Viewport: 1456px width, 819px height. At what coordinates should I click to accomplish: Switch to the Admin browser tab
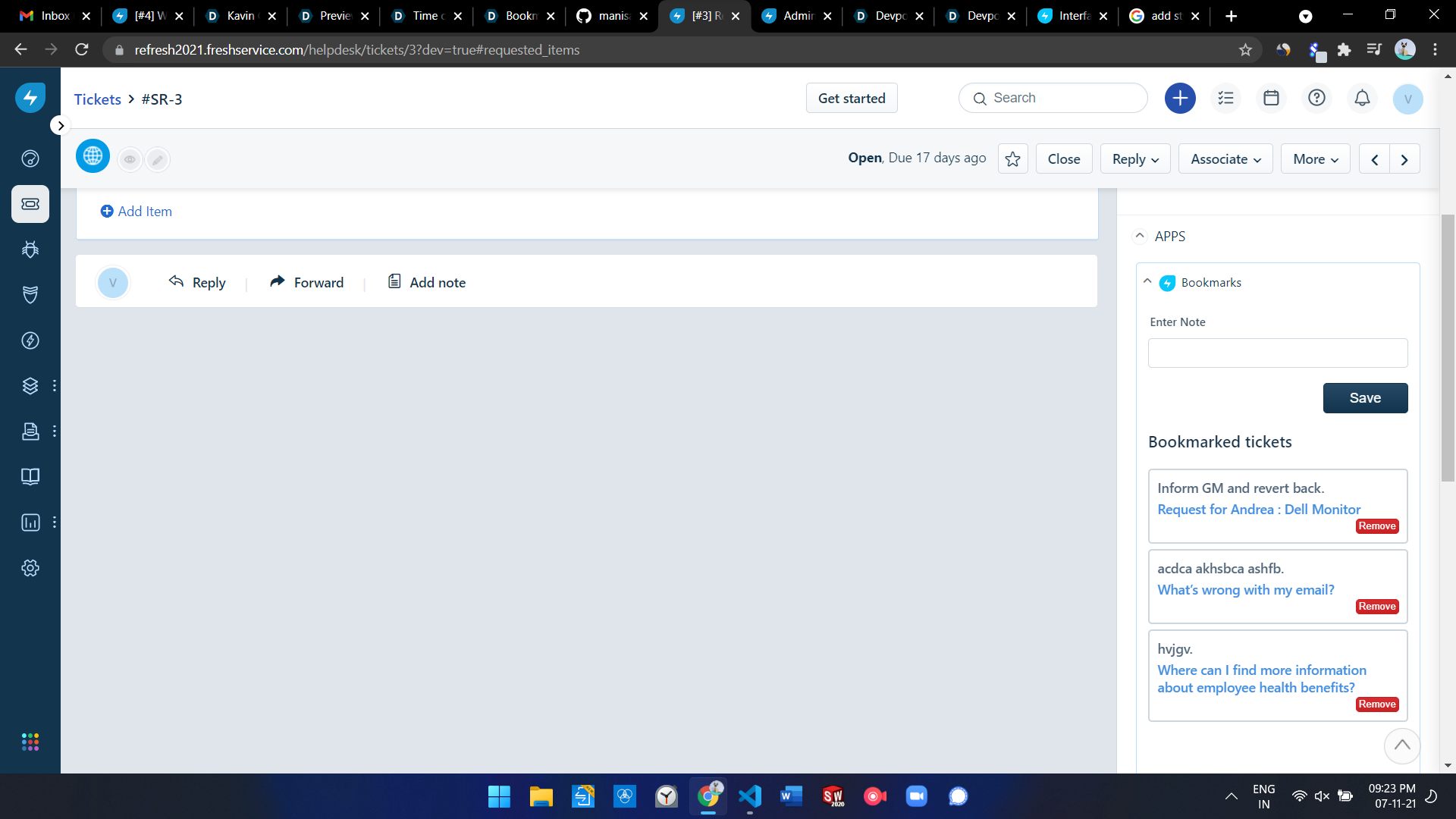[x=796, y=16]
